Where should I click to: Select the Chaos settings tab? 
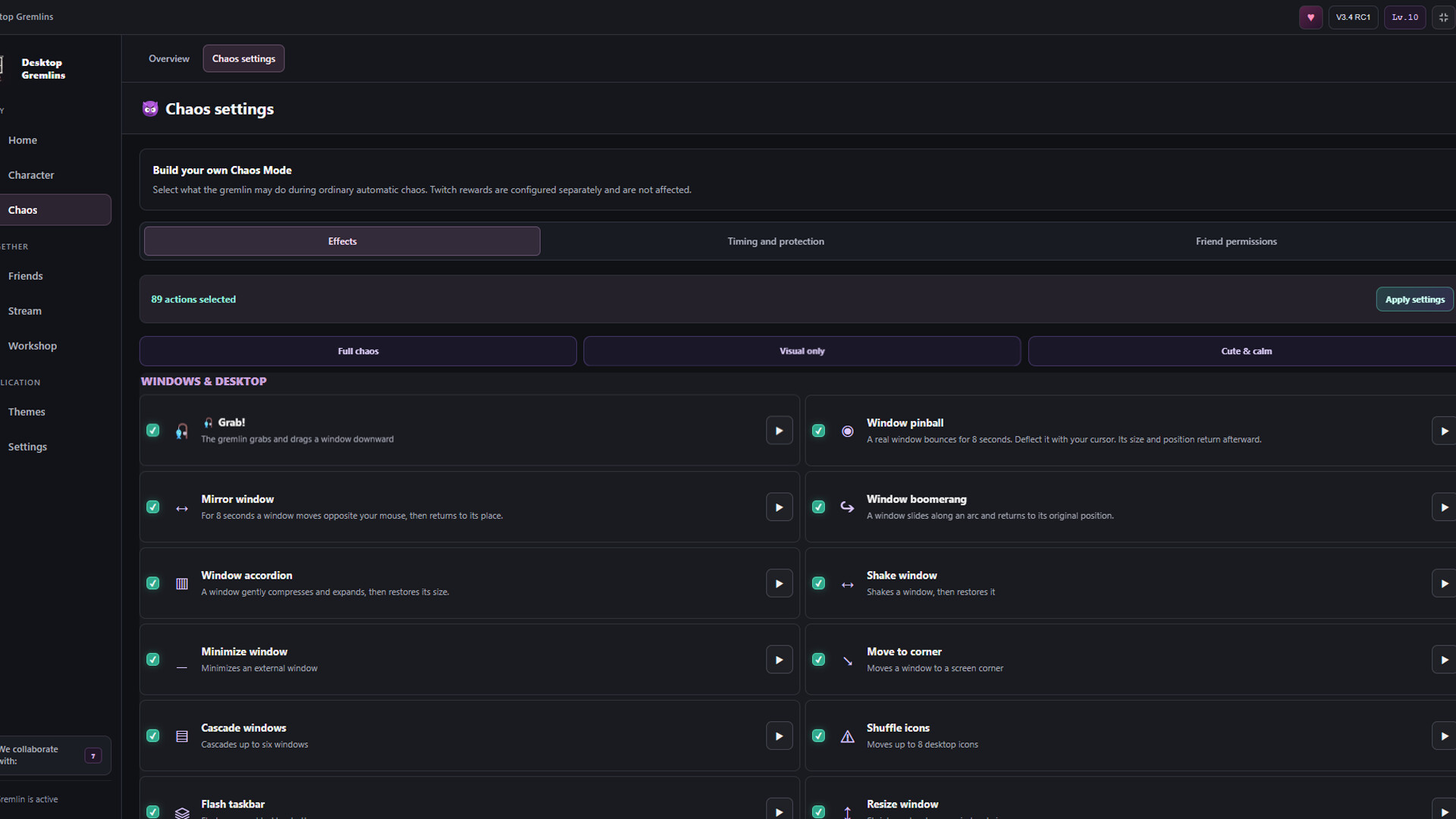point(243,58)
